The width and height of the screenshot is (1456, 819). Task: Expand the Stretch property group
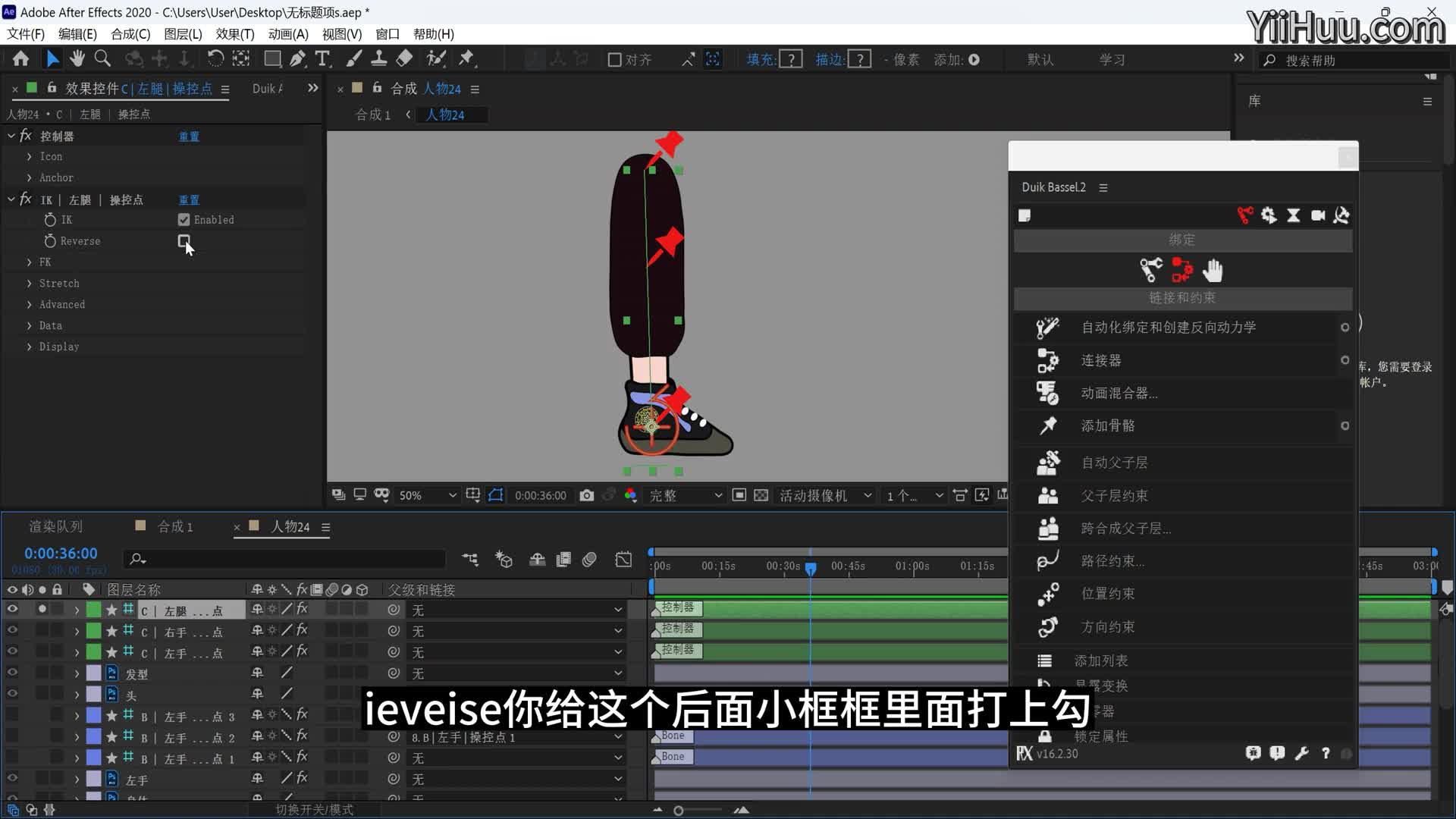30,284
